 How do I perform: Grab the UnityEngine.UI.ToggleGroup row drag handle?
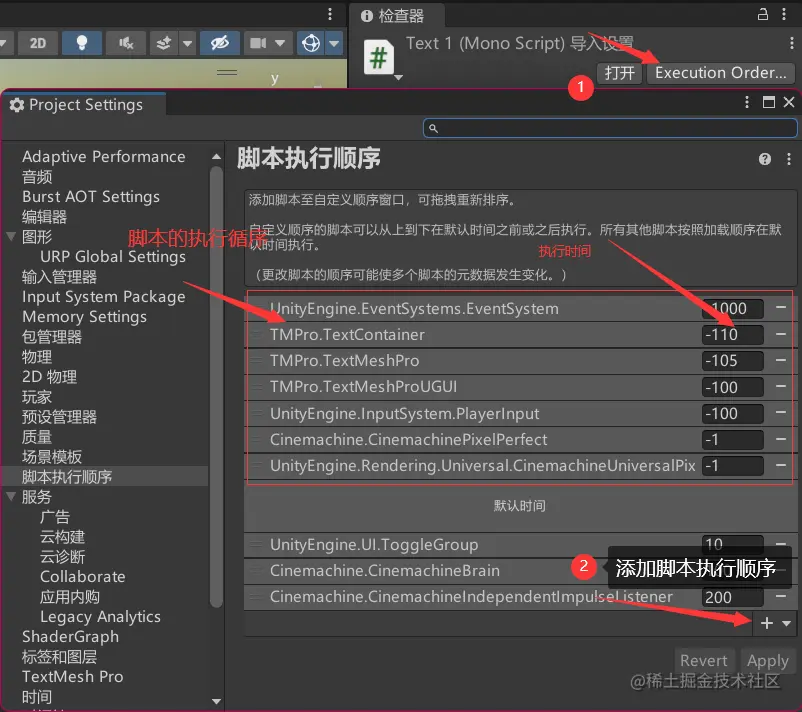point(256,544)
